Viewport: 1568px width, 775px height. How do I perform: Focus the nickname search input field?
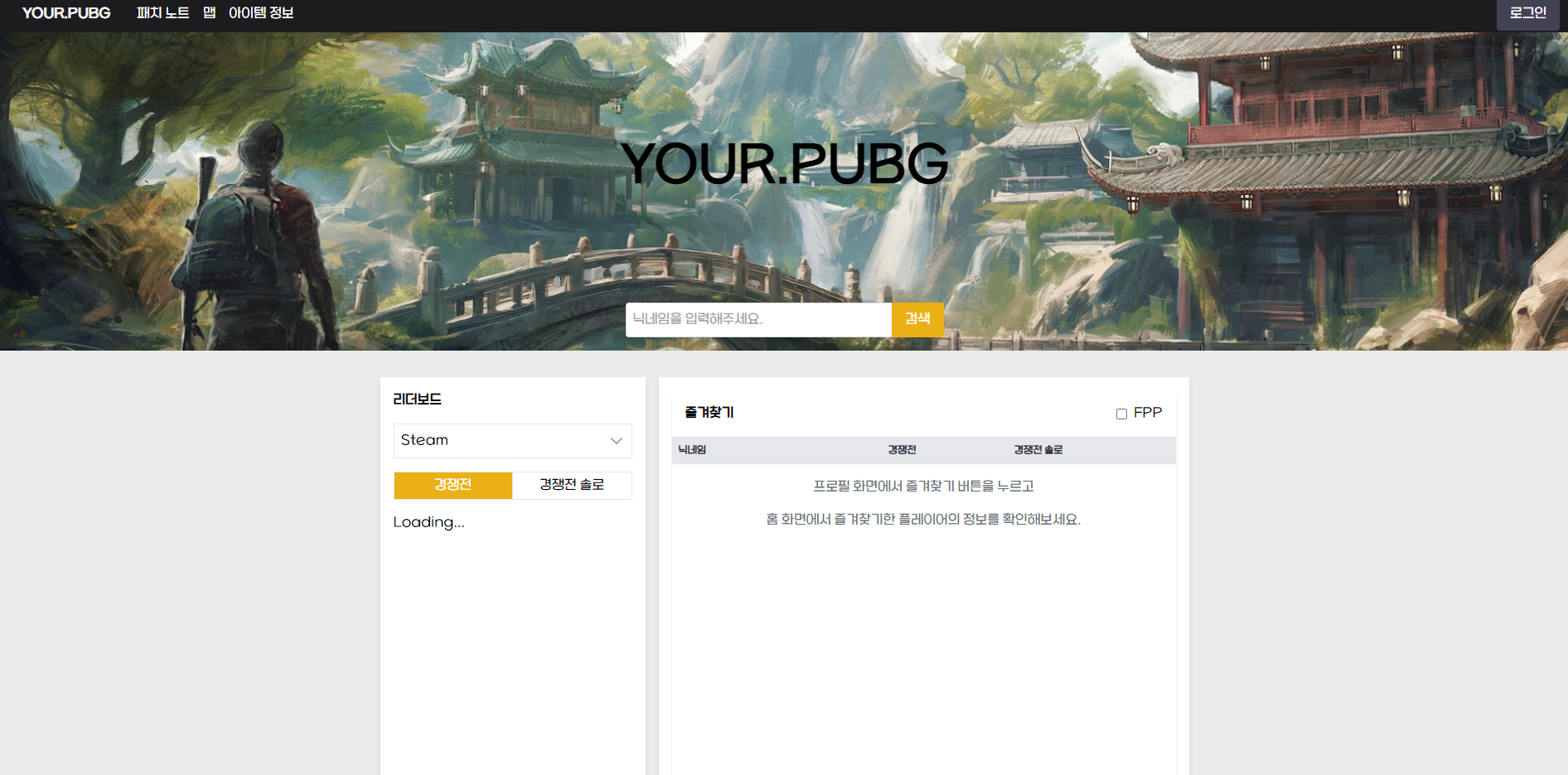[757, 319]
